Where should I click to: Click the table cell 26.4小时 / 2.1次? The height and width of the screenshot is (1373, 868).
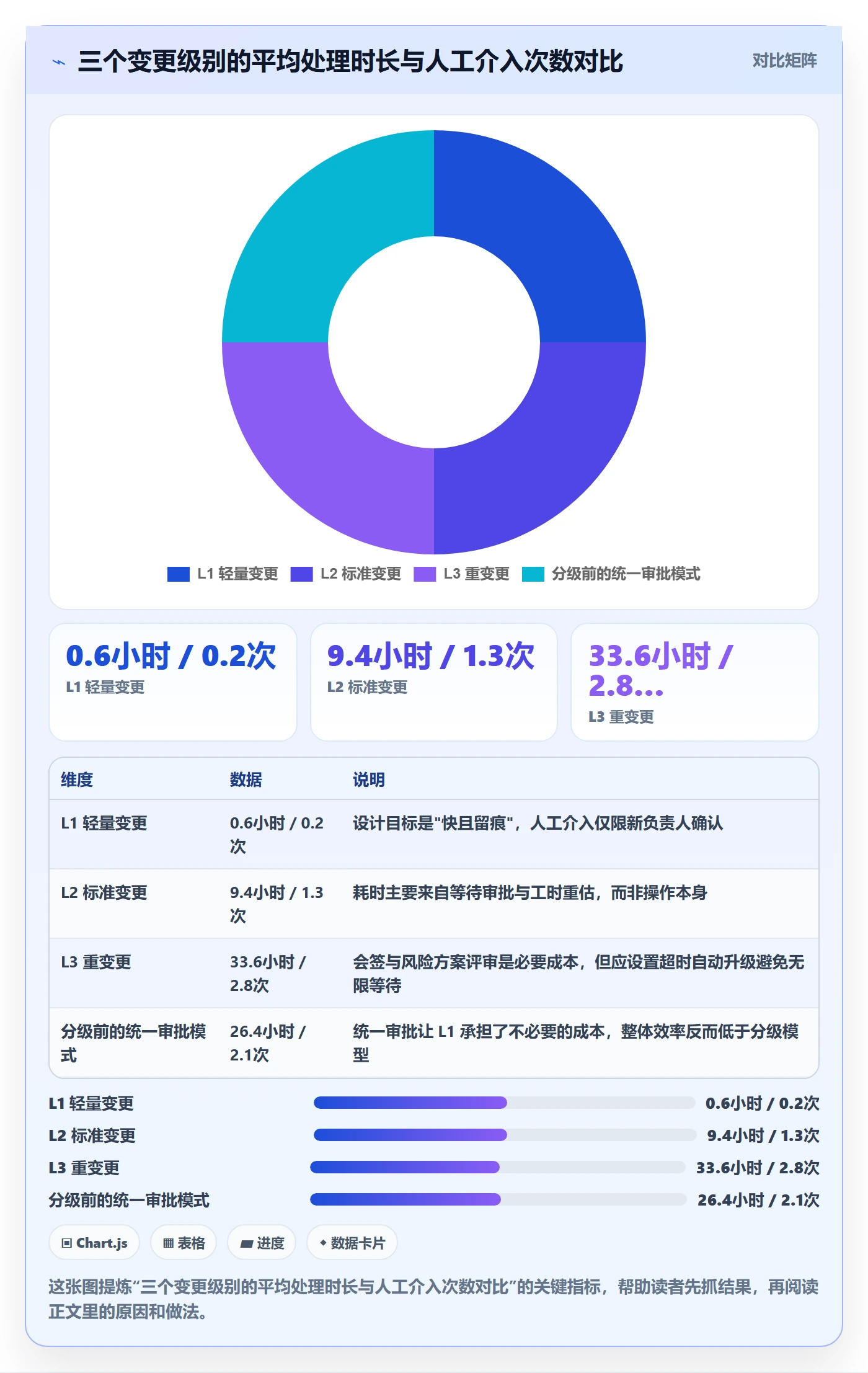(x=268, y=1043)
